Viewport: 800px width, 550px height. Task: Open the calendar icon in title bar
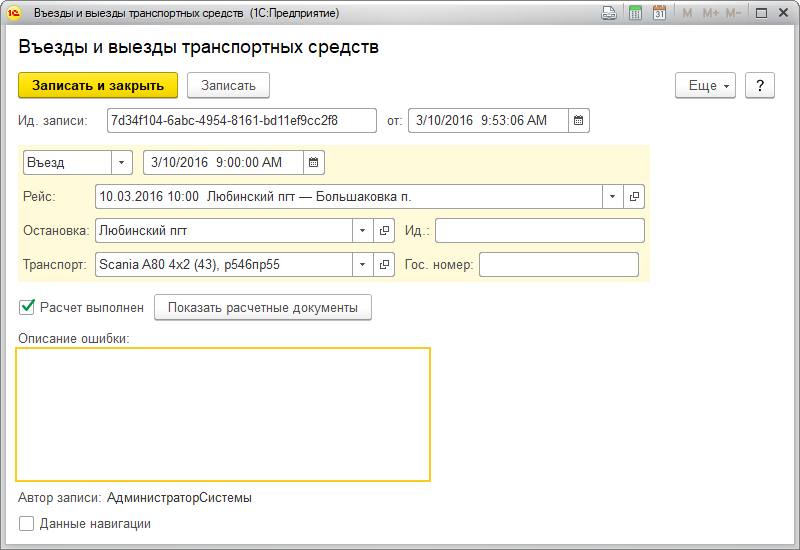659,14
